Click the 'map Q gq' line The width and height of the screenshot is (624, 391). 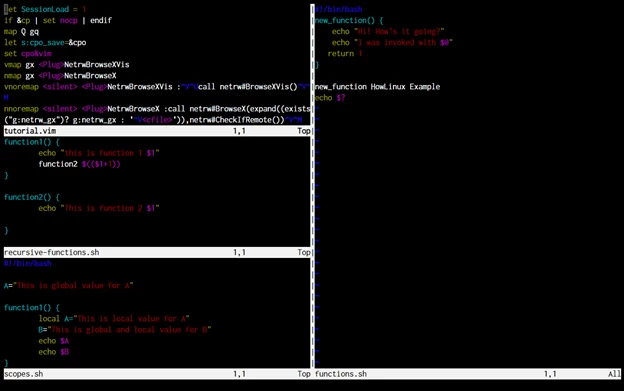pos(21,31)
